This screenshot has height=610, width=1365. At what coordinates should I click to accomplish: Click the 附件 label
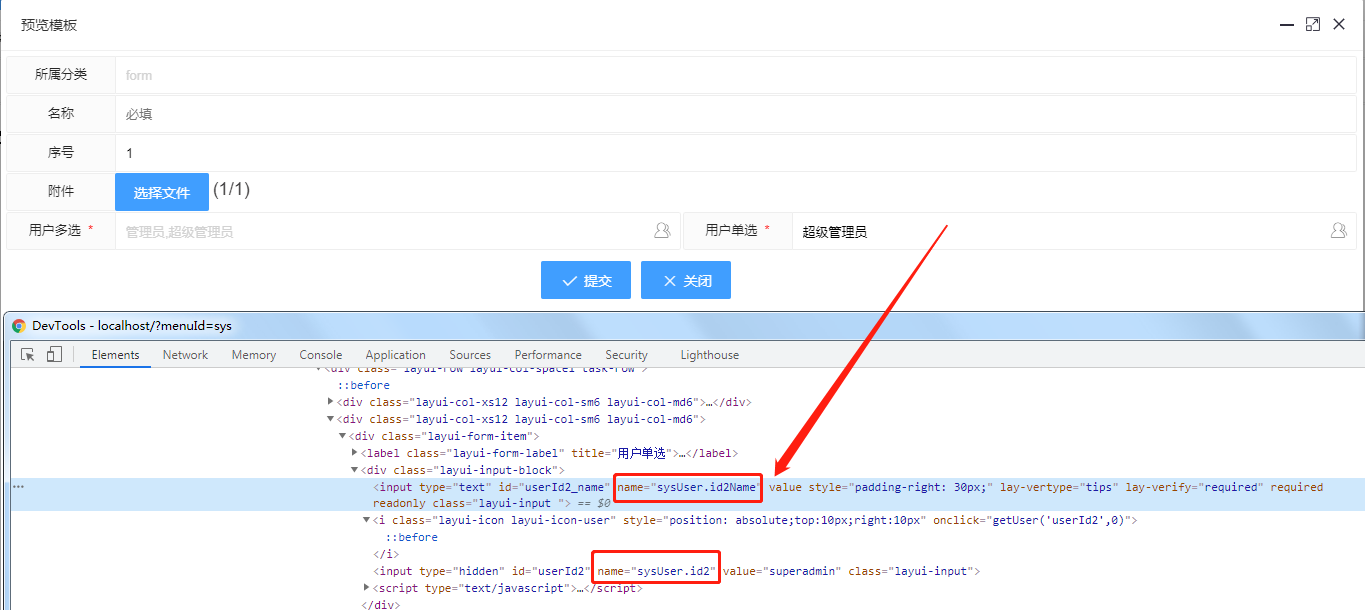pyautogui.click(x=61, y=191)
